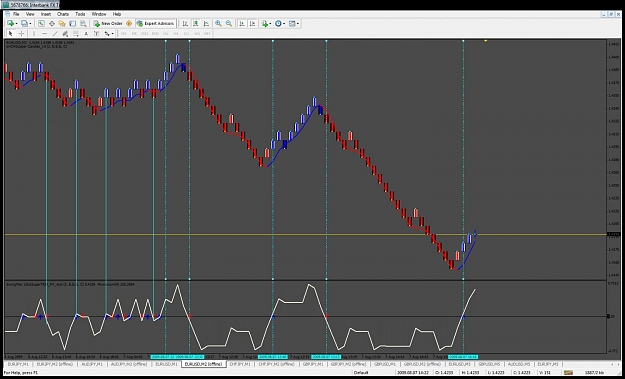Zoom out of the chart
Viewport: 625px width, 379px height.
(229, 24)
